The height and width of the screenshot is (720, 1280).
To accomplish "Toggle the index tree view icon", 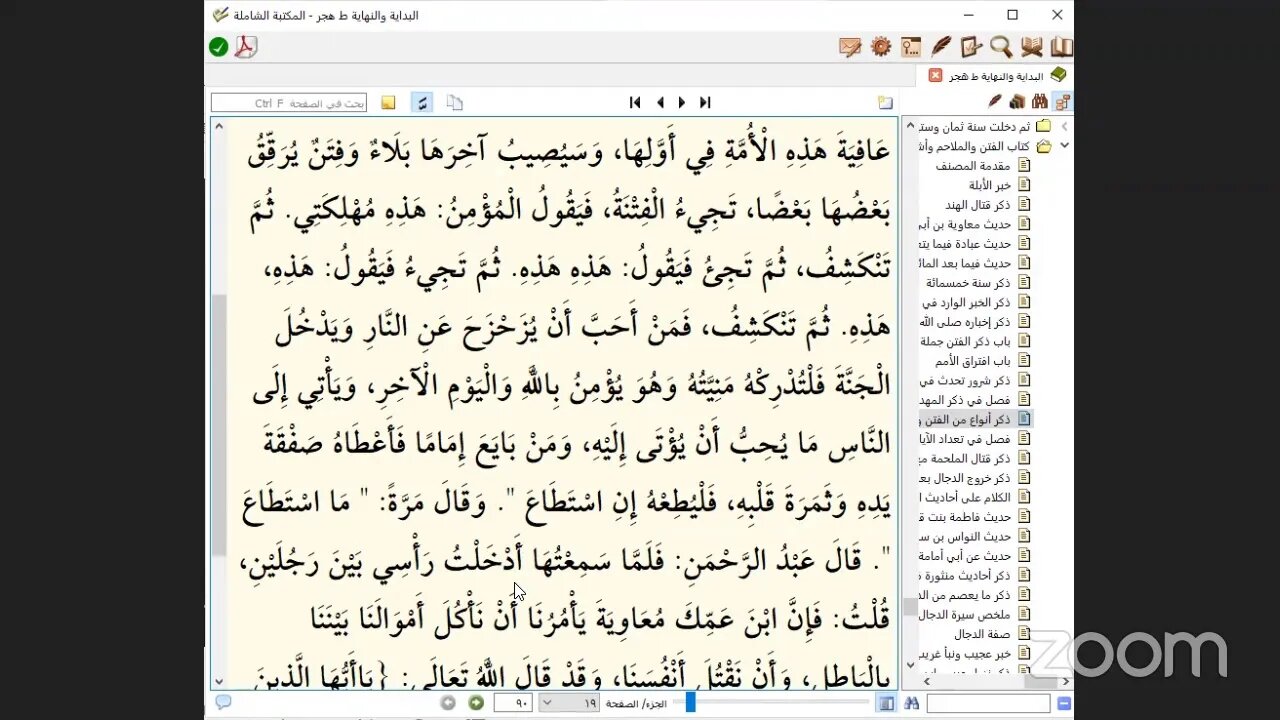I will [x=1062, y=101].
